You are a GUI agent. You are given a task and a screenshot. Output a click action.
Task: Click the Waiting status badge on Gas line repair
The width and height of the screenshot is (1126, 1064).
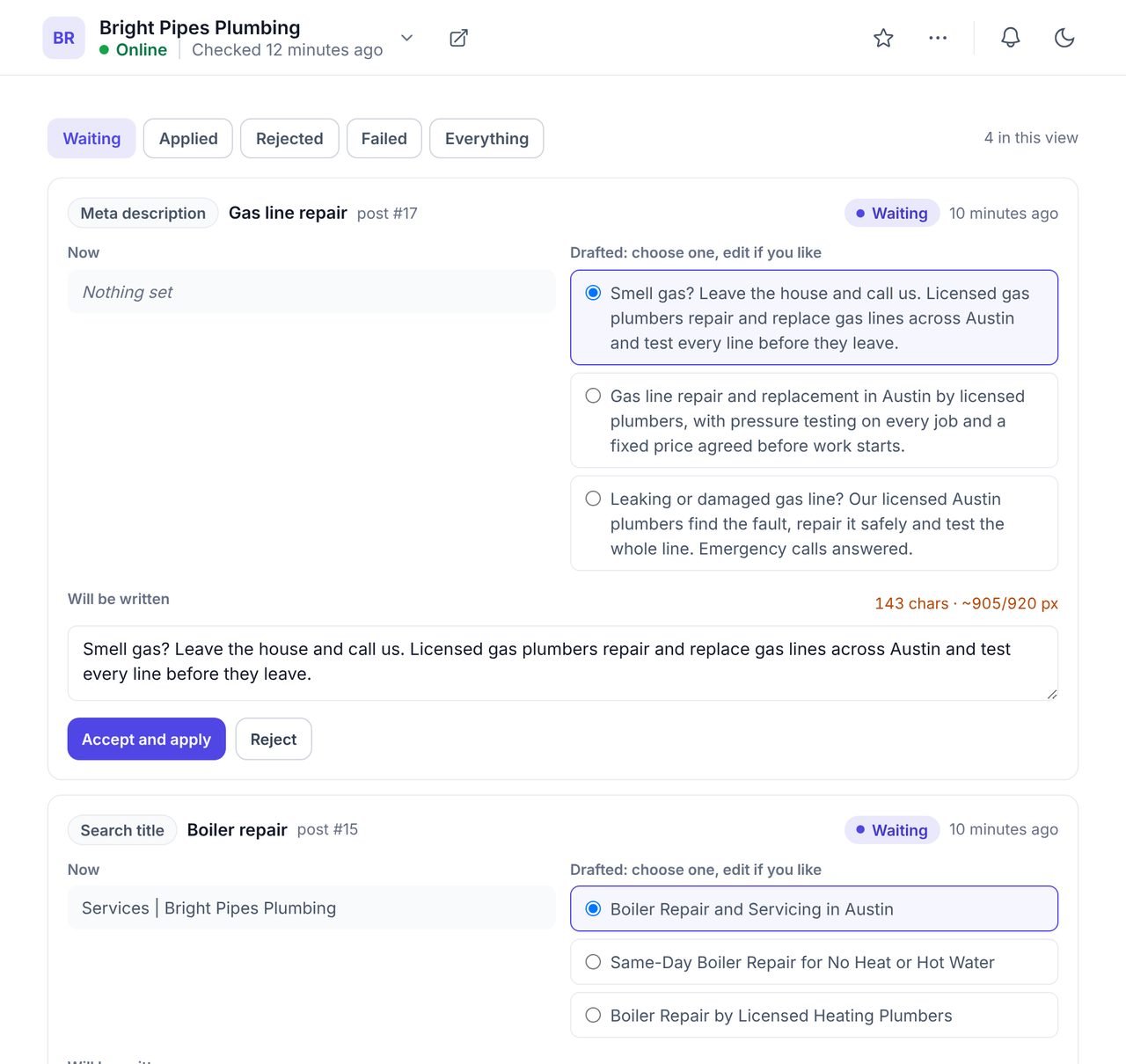coord(891,213)
